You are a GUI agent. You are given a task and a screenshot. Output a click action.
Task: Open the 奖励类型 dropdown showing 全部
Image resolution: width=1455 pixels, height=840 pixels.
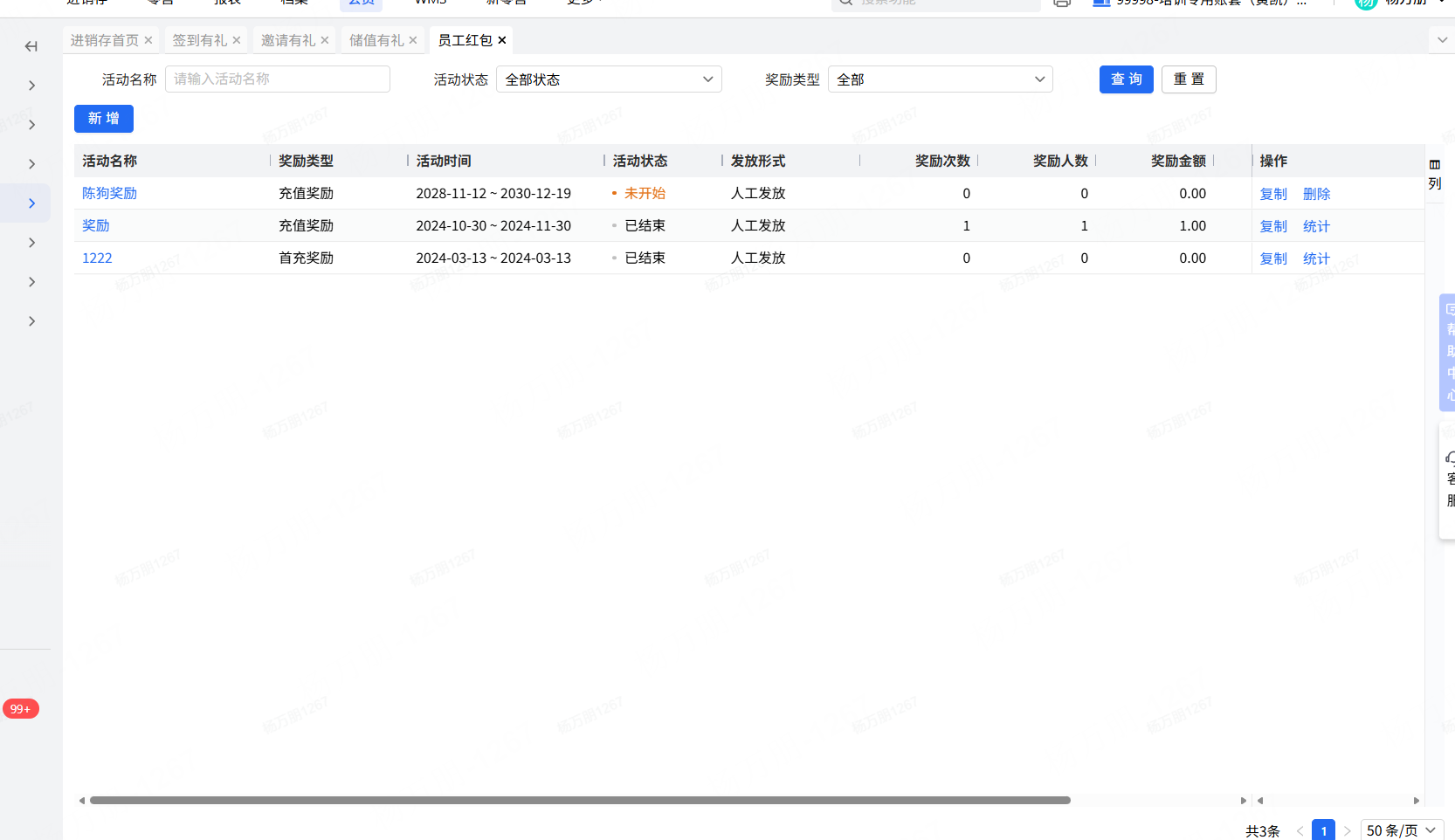click(x=940, y=79)
